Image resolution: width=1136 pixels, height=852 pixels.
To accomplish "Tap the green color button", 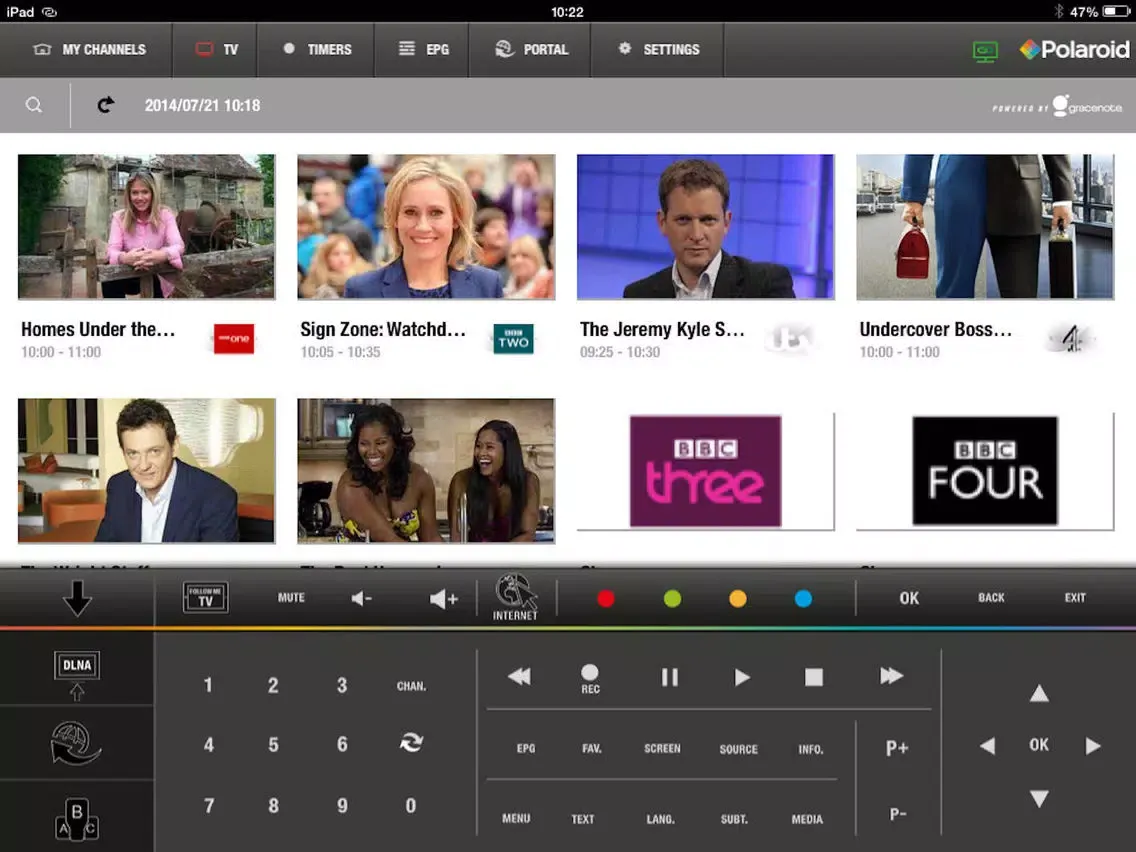I will pyautogui.click(x=672, y=598).
